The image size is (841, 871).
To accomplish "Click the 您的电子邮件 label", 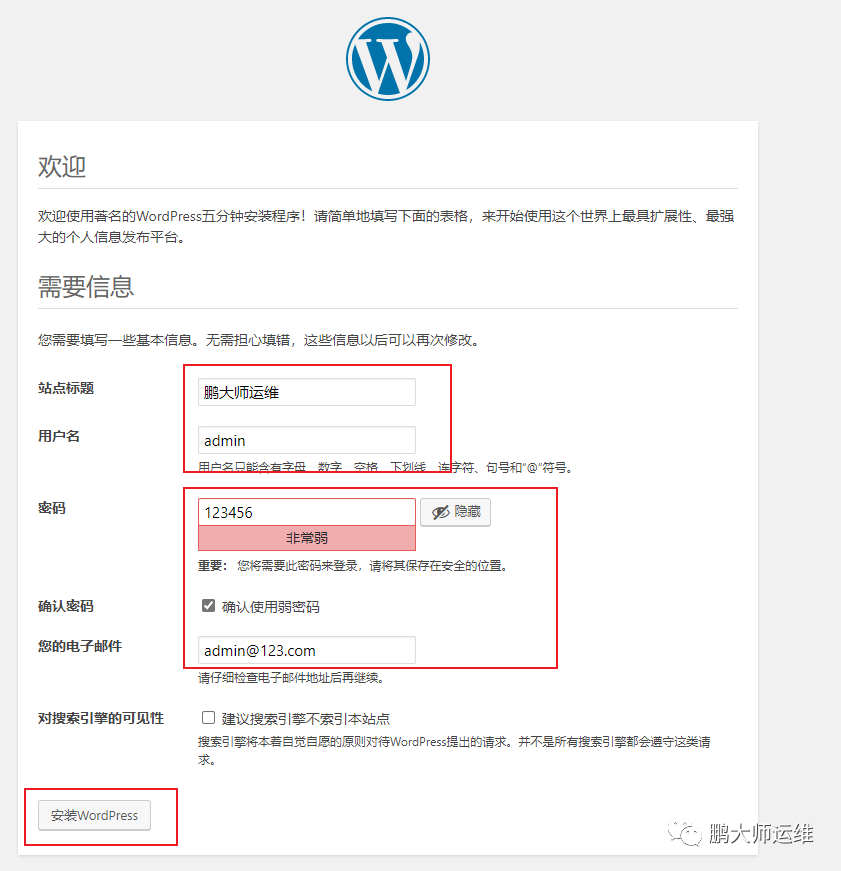I will [x=80, y=646].
